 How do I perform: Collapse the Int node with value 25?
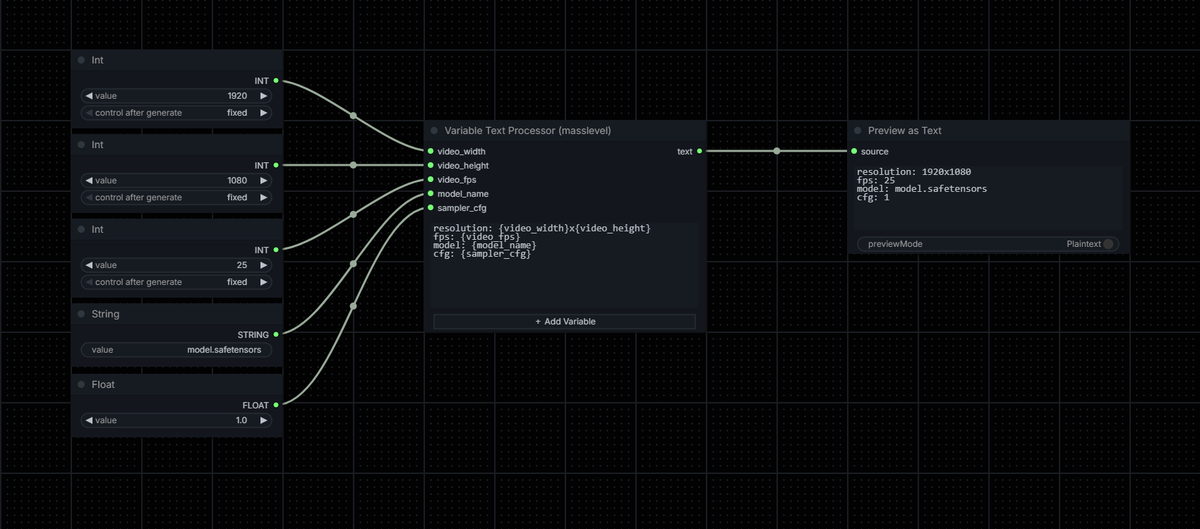click(81, 230)
